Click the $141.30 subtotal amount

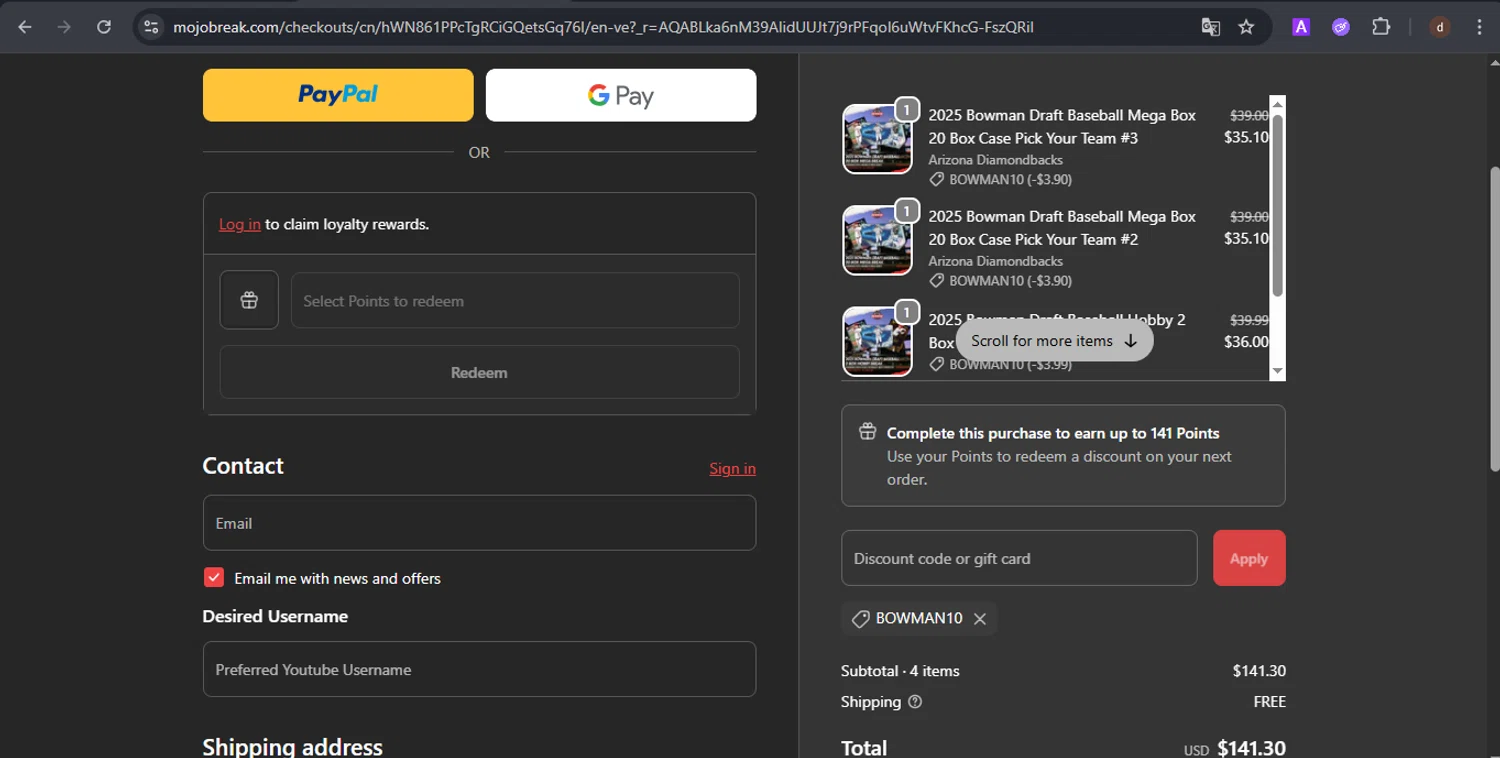pyautogui.click(x=1259, y=671)
